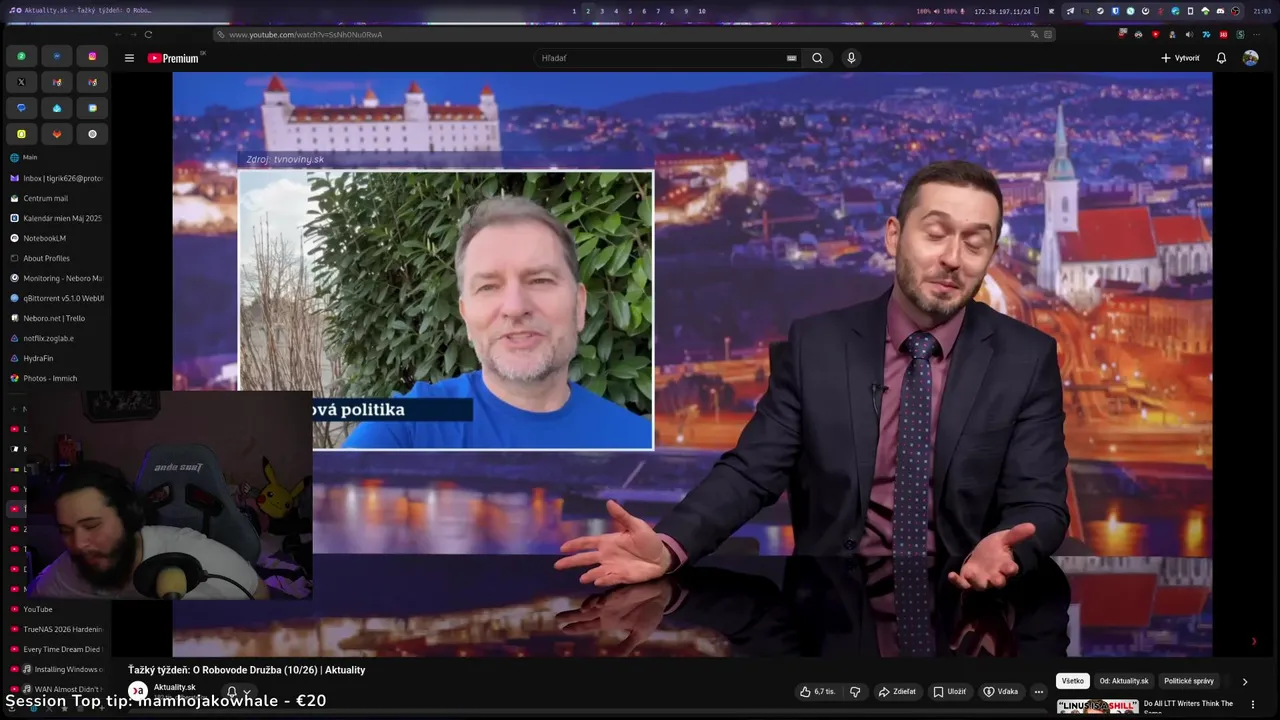Switch to the TrueNAS 2026 Hardening tab

[x=55, y=629]
